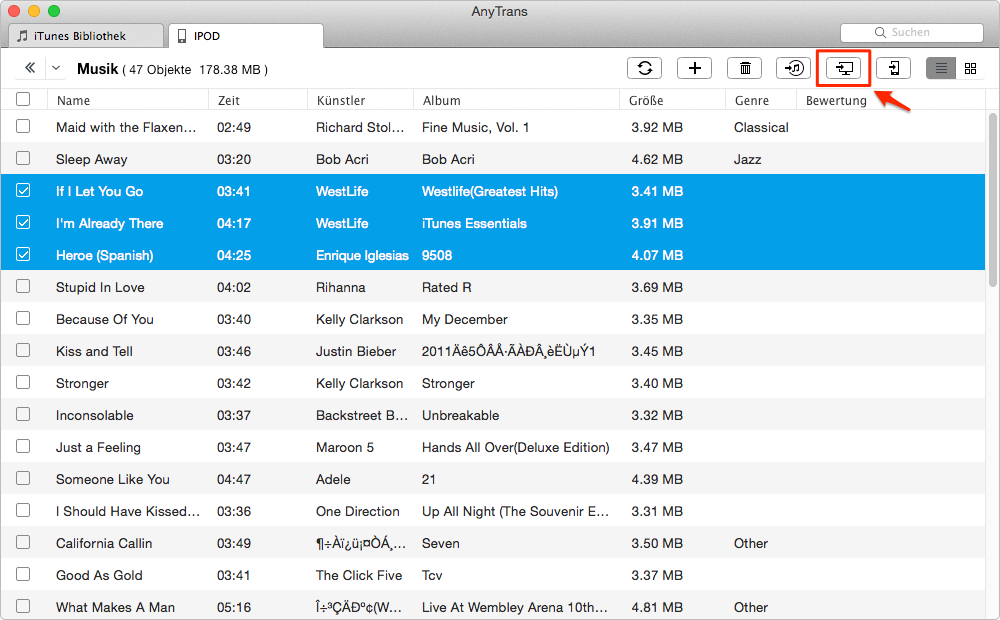Sort by Künstler column header

coord(341,100)
